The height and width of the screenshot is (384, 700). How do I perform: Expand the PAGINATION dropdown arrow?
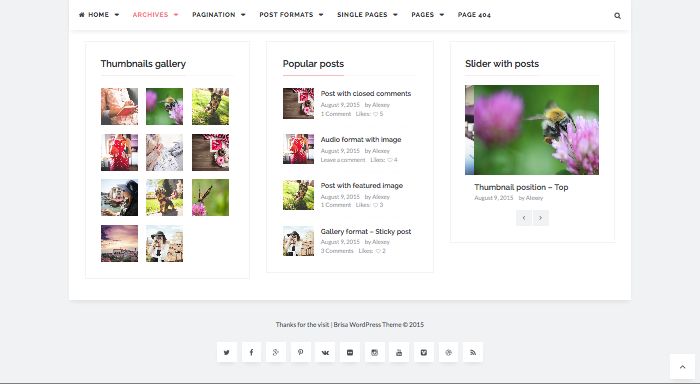(243, 15)
